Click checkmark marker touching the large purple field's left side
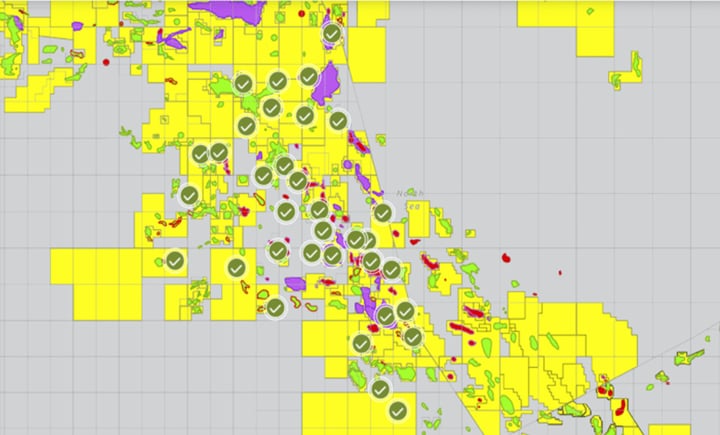Screen dimensions: 720x435 tap(309, 76)
